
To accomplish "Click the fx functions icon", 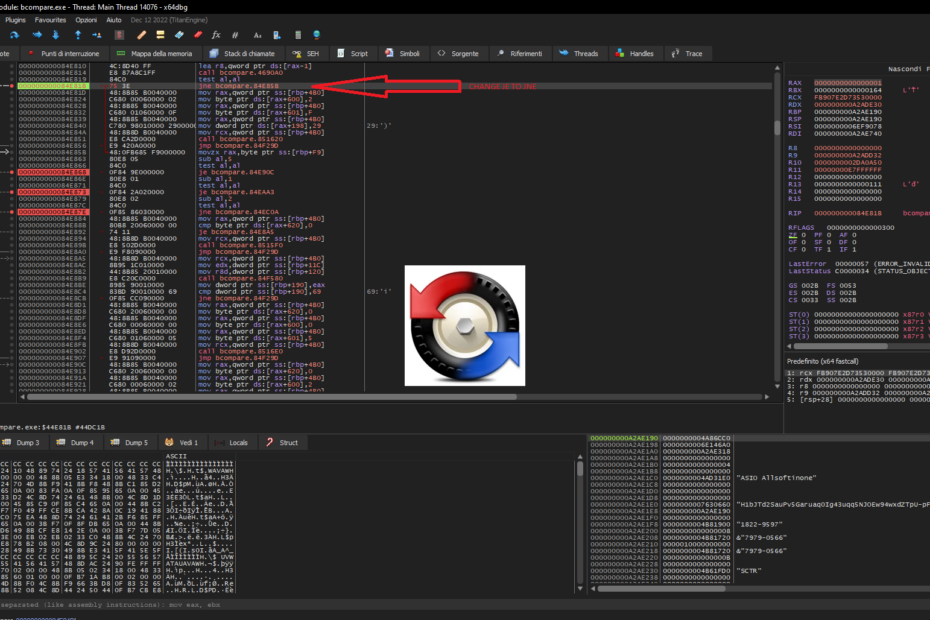I will click(x=216, y=34).
